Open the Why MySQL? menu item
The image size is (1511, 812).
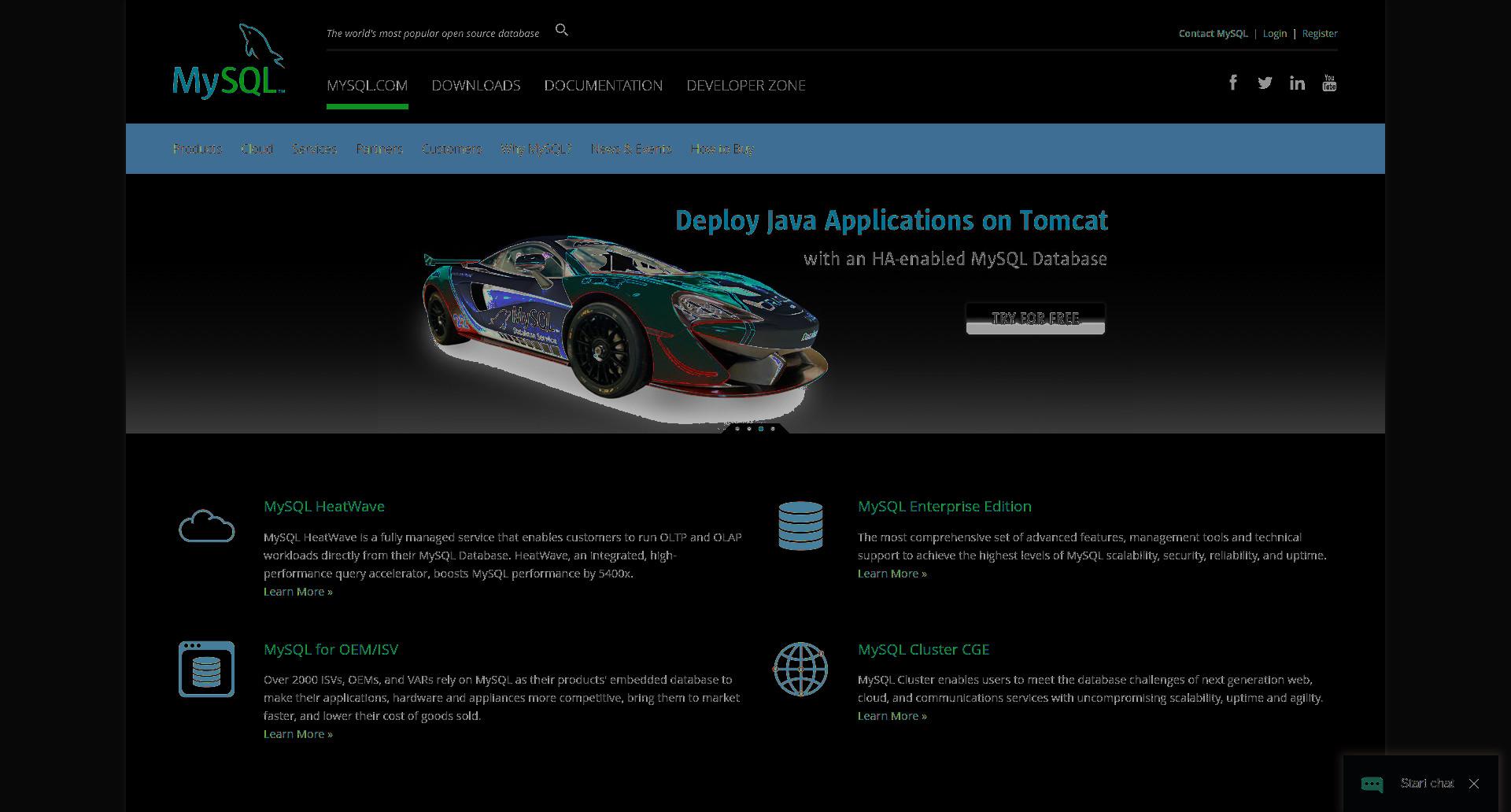tap(536, 149)
